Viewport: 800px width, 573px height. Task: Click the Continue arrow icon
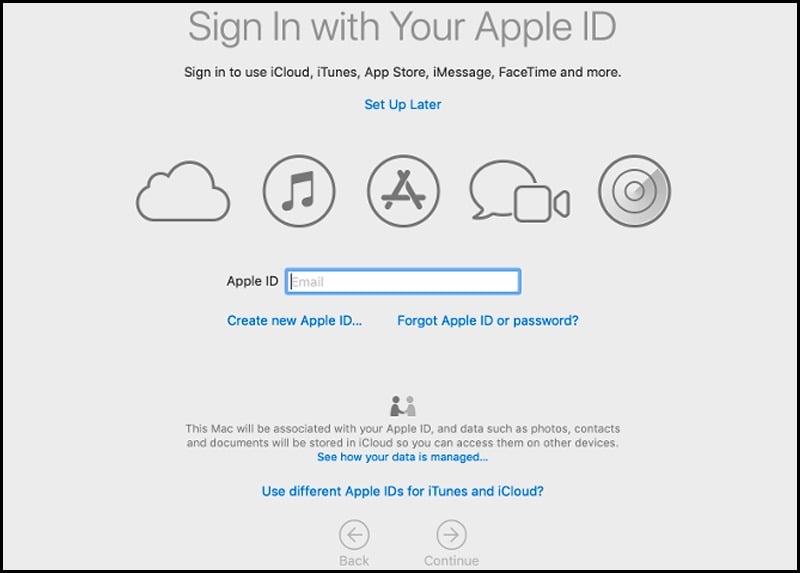[452, 535]
